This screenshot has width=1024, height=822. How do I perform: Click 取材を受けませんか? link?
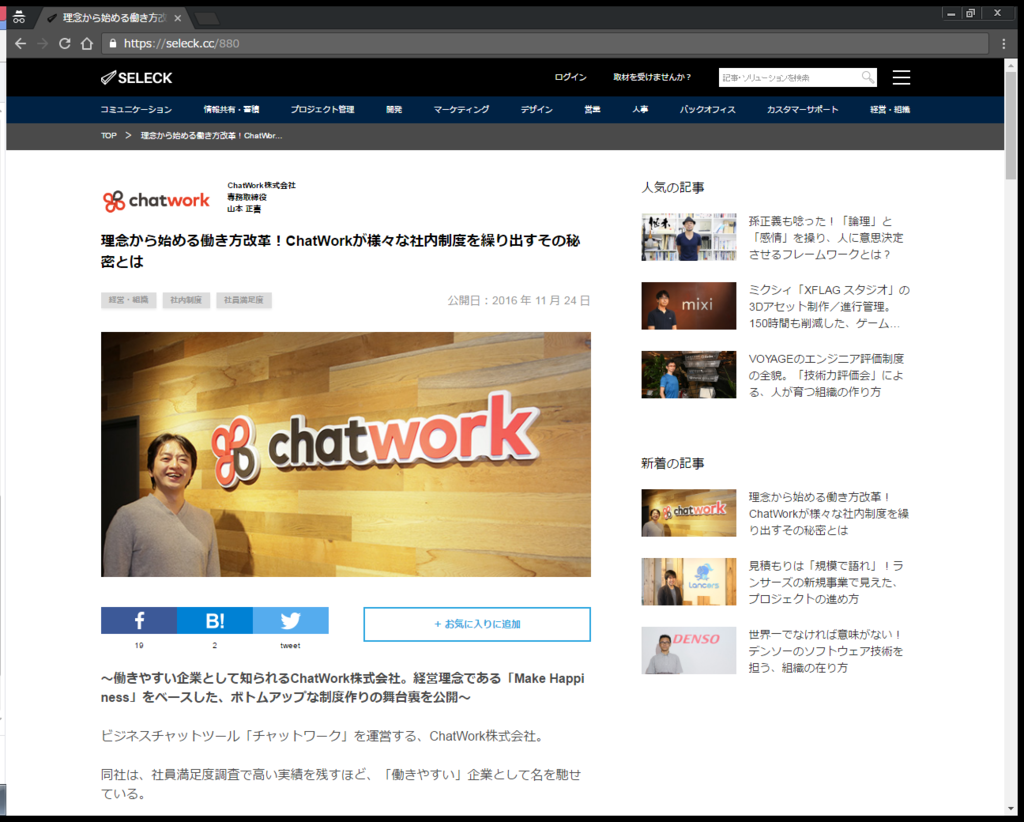652,77
